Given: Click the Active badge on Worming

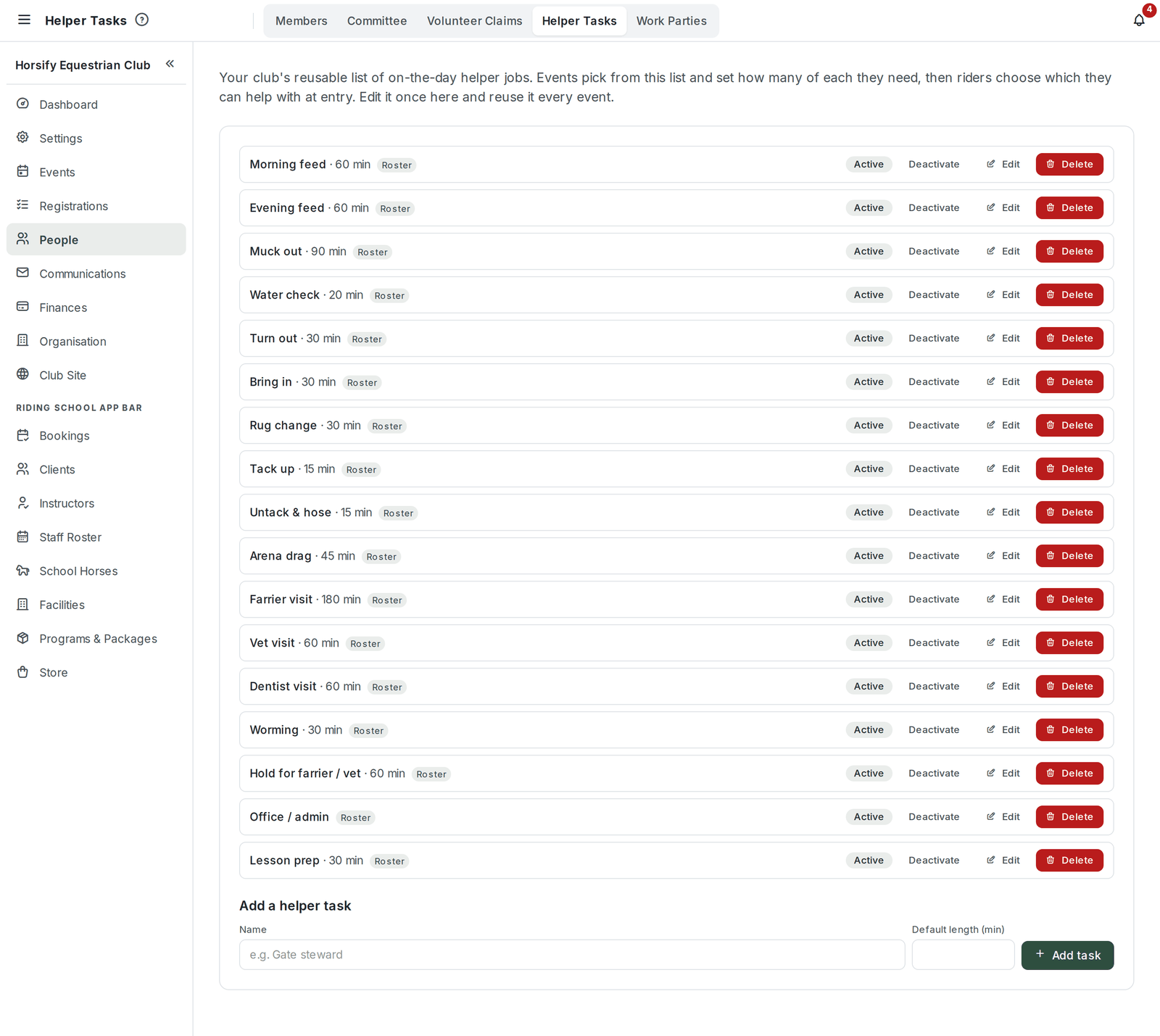Looking at the screenshot, I should tap(869, 730).
